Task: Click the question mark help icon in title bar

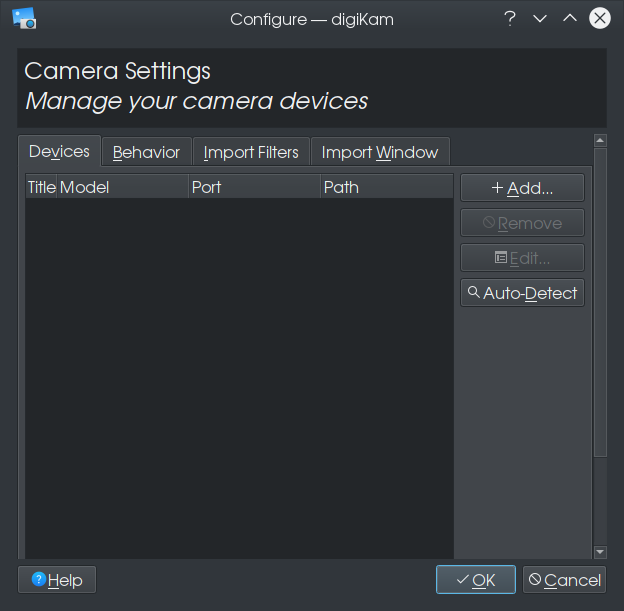Action: point(510,19)
